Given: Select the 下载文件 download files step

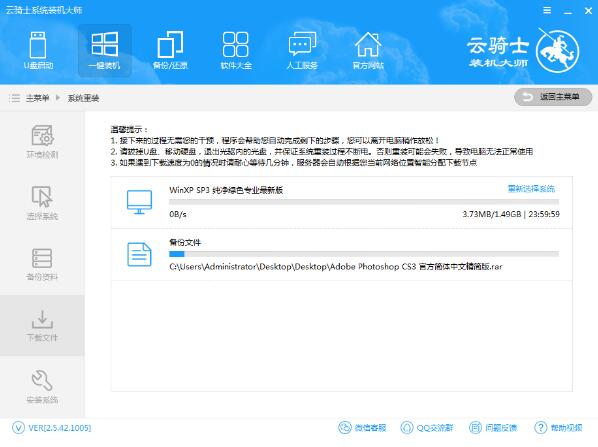Looking at the screenshot, I should point(42,325).
